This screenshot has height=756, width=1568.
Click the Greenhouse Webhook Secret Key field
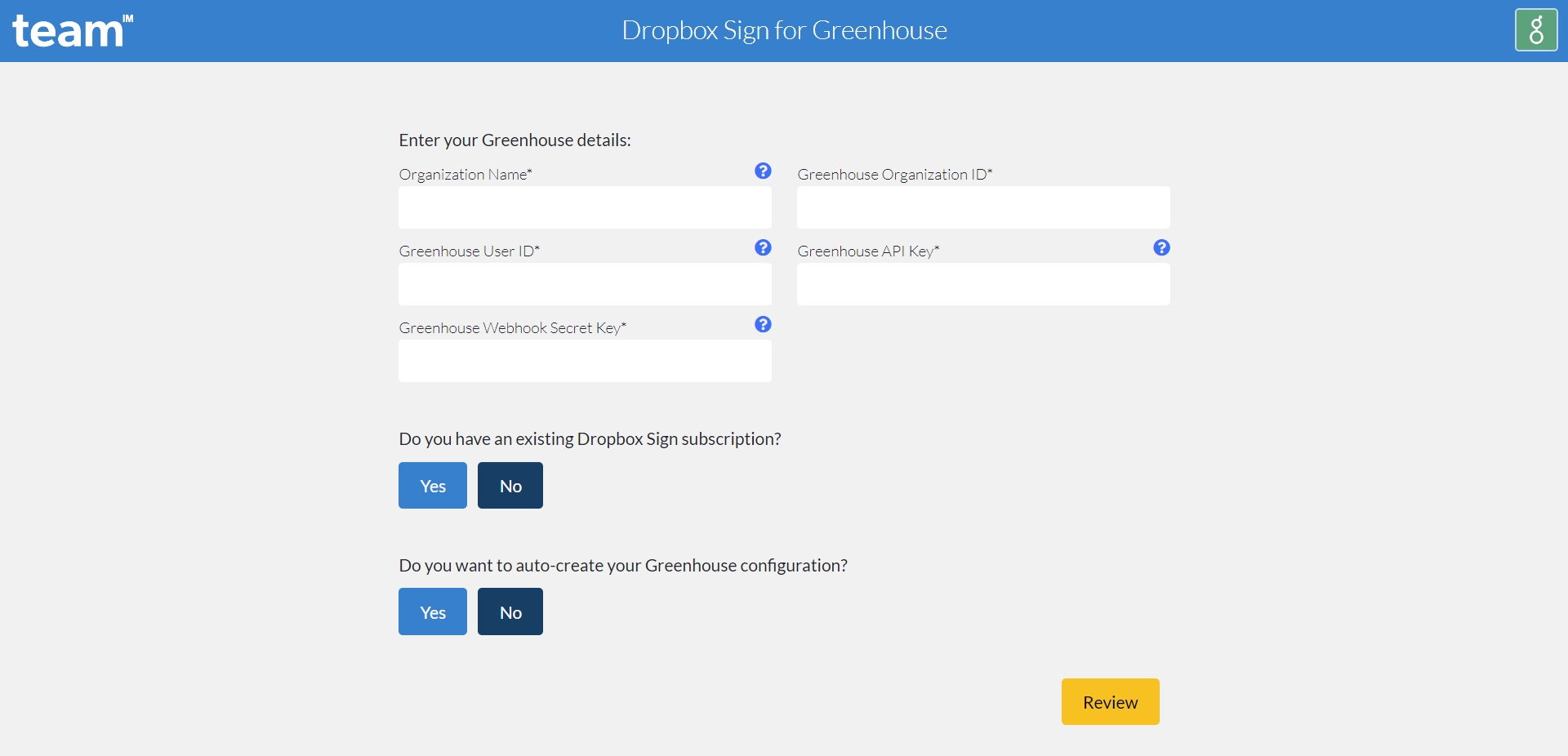[x=584, y=361]
